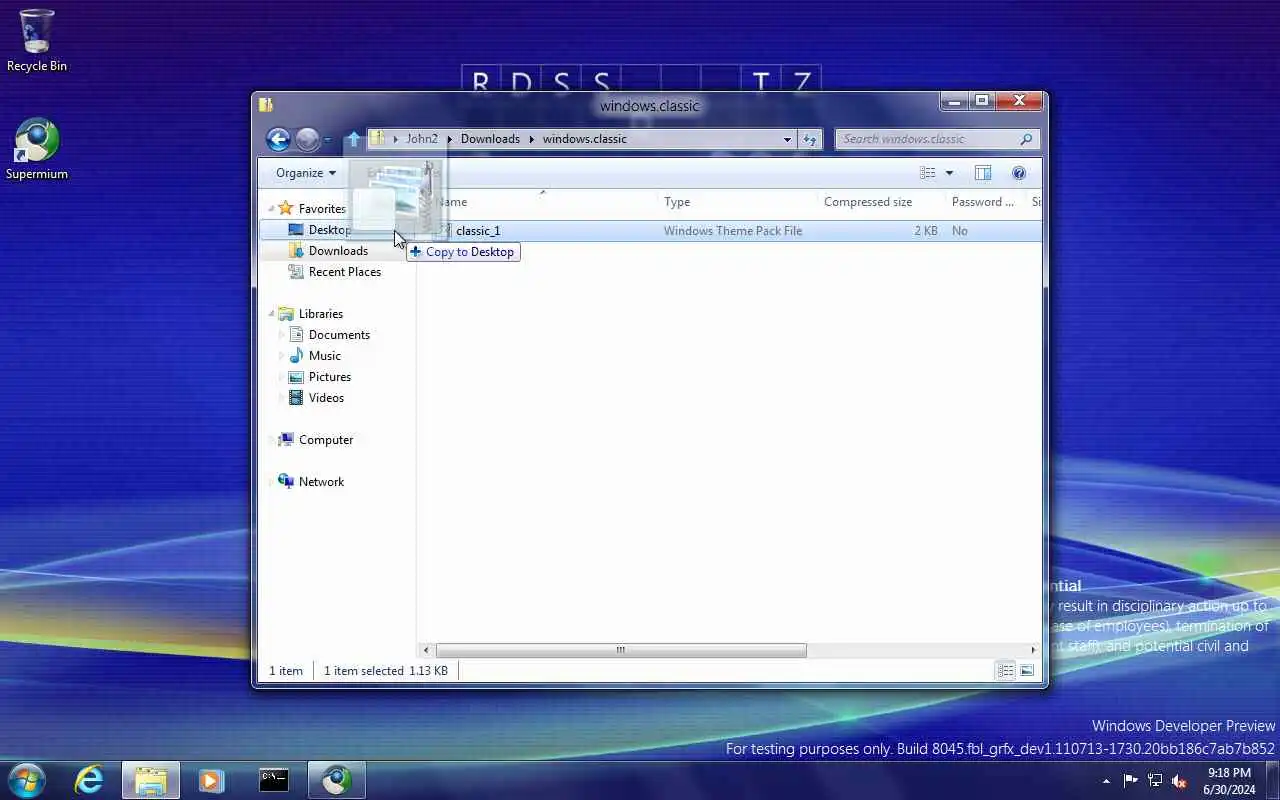Viewport: 1280px width, 800px height.
Task: Launch Internet Explorer from the taskbar
Action: pos(89,780)
